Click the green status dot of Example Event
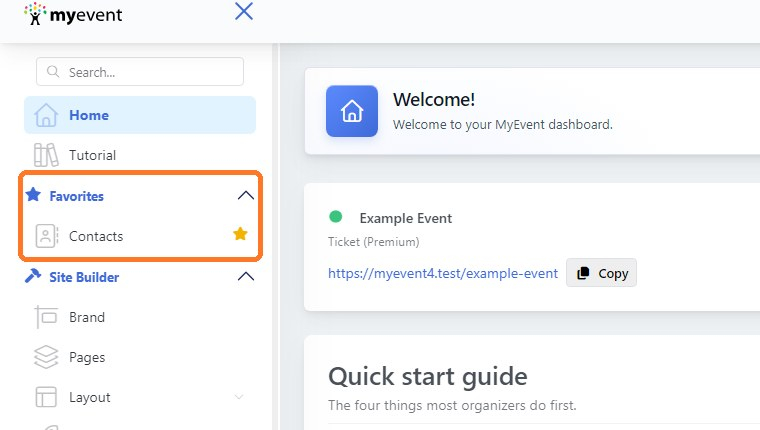The height and width of the screenshot is (430, 760). tap(335, 216)
